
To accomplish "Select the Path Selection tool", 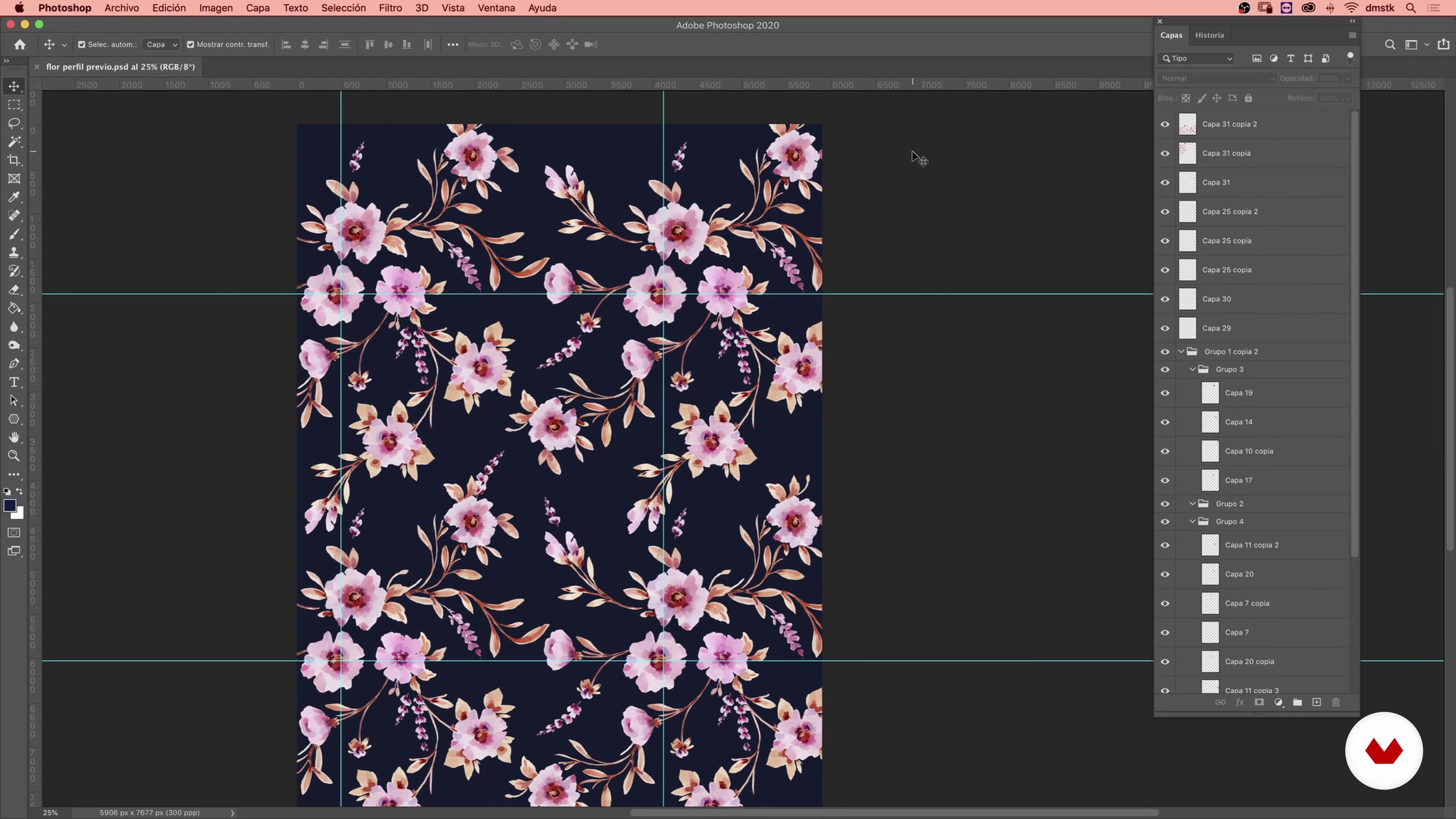I will pos(14,401).
